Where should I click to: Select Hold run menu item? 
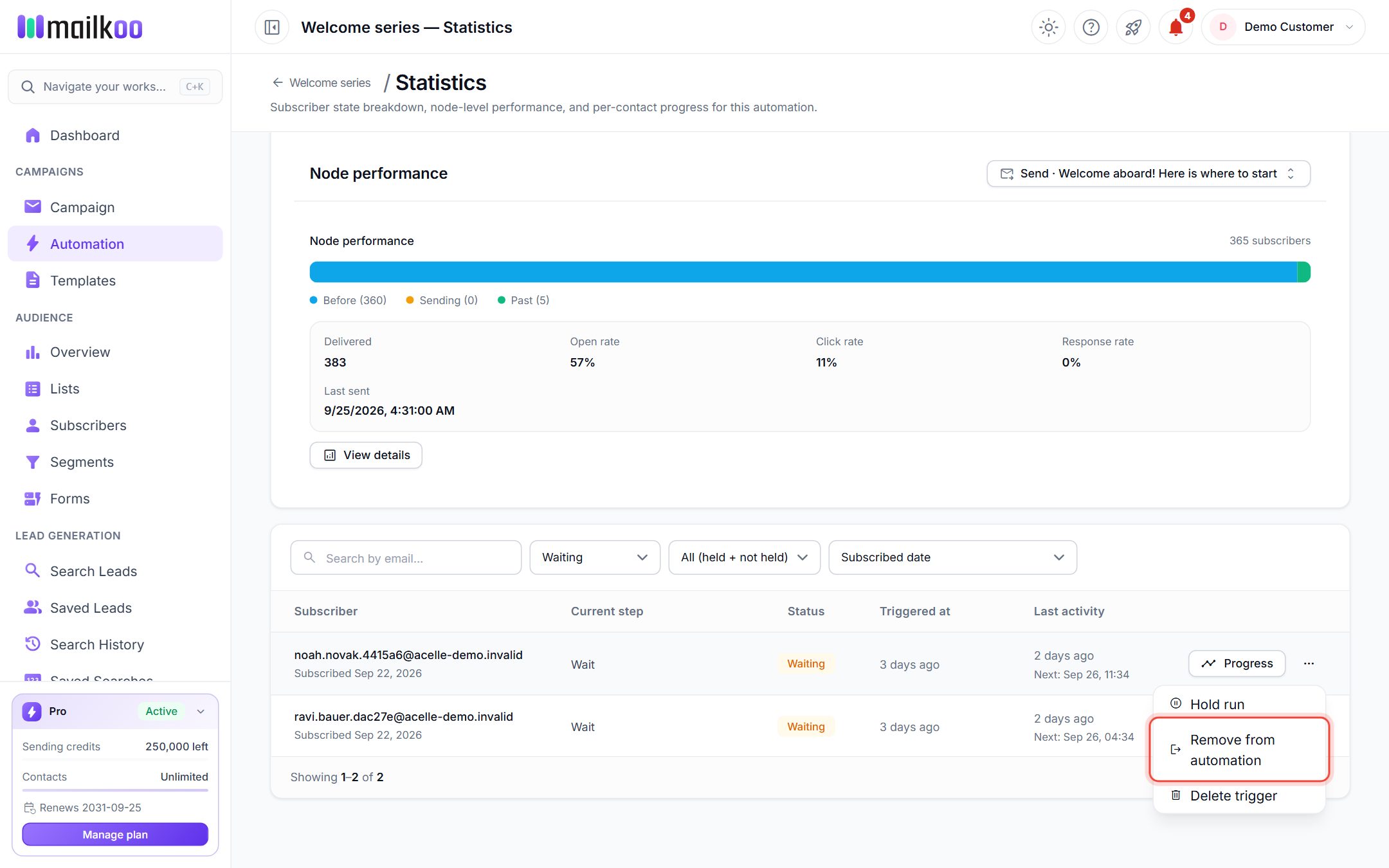(1239, 704)
